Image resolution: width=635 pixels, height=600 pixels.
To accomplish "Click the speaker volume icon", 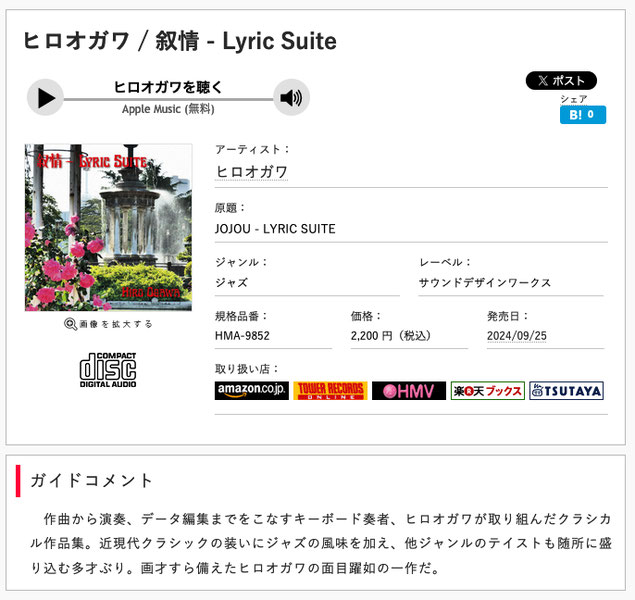I will (x=291, y=98).
